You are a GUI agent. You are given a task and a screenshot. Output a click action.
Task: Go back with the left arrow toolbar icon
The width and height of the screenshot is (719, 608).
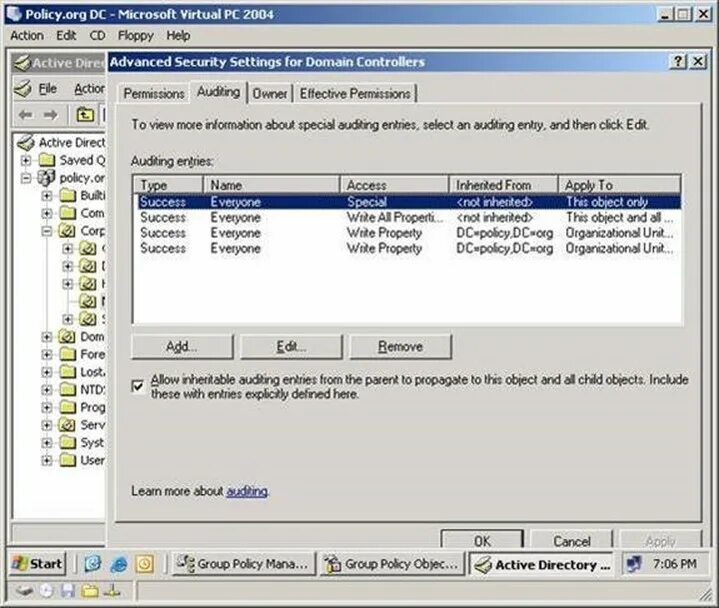click(26, 114)
